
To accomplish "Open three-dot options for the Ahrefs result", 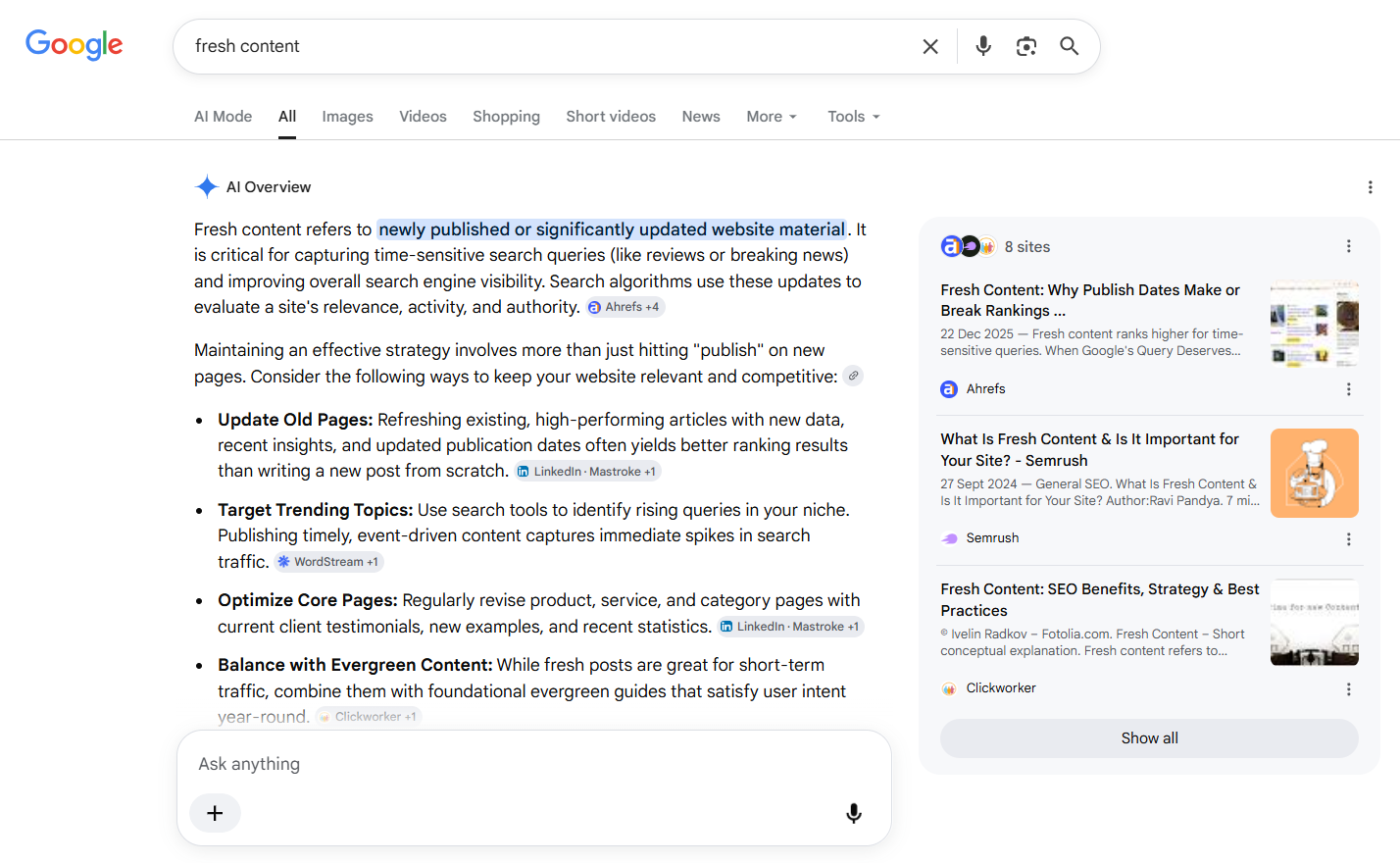I will click(x=1349, y=389).
